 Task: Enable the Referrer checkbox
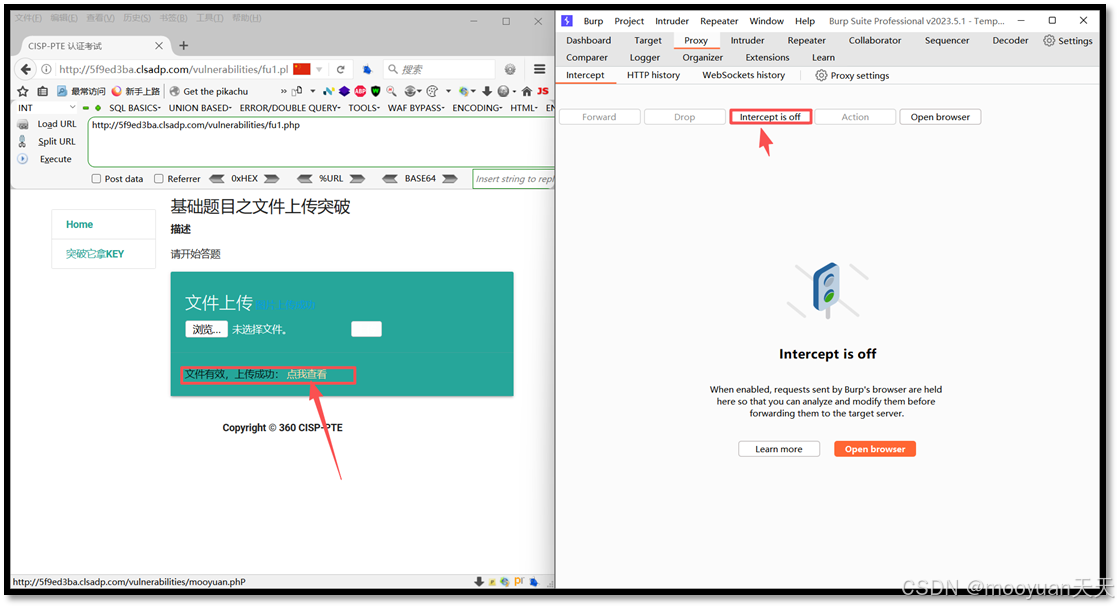click(x=158, y=178)
